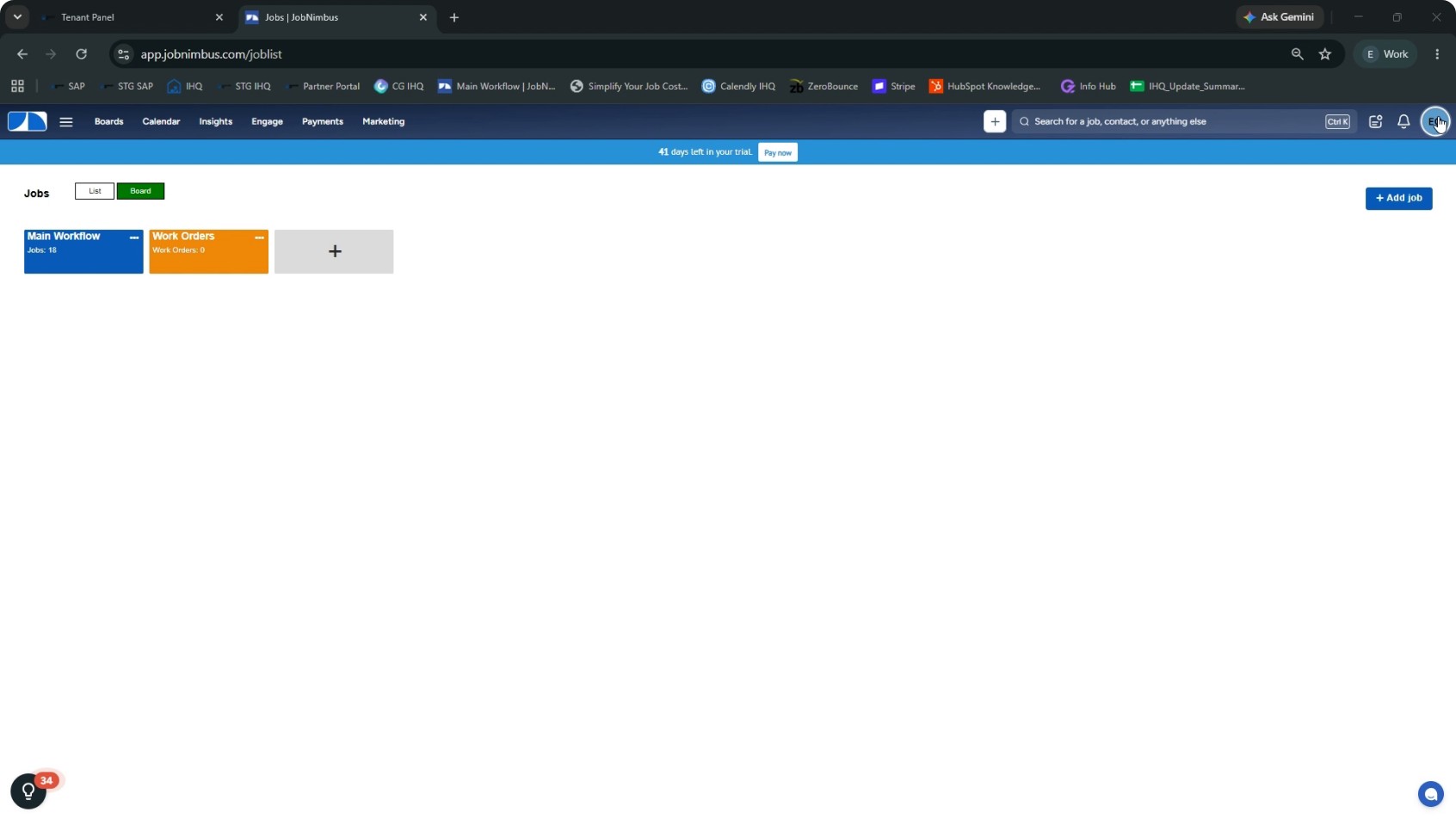Open browser zoom magnifier icon

1297,54
